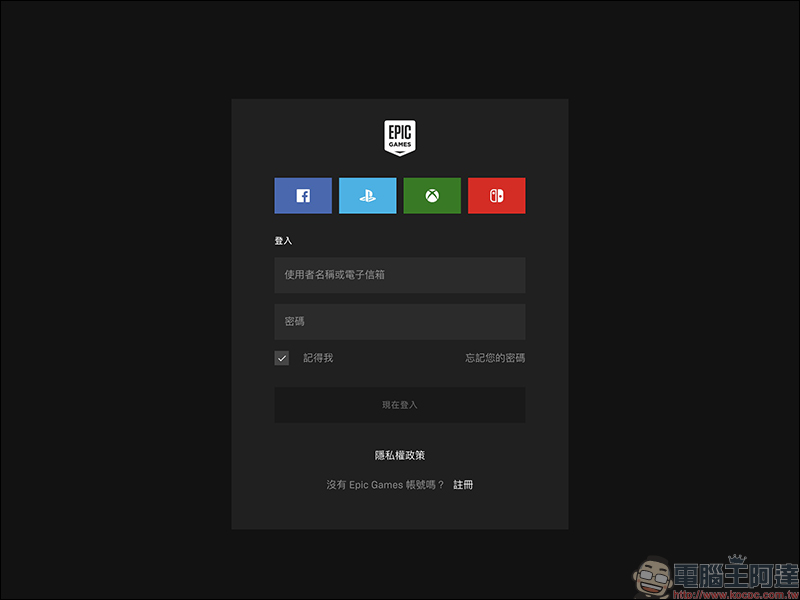This screenshot has width=800, height=600.
Task: Toggle the 記得我 checkbox
Action: tap(282, 358)
